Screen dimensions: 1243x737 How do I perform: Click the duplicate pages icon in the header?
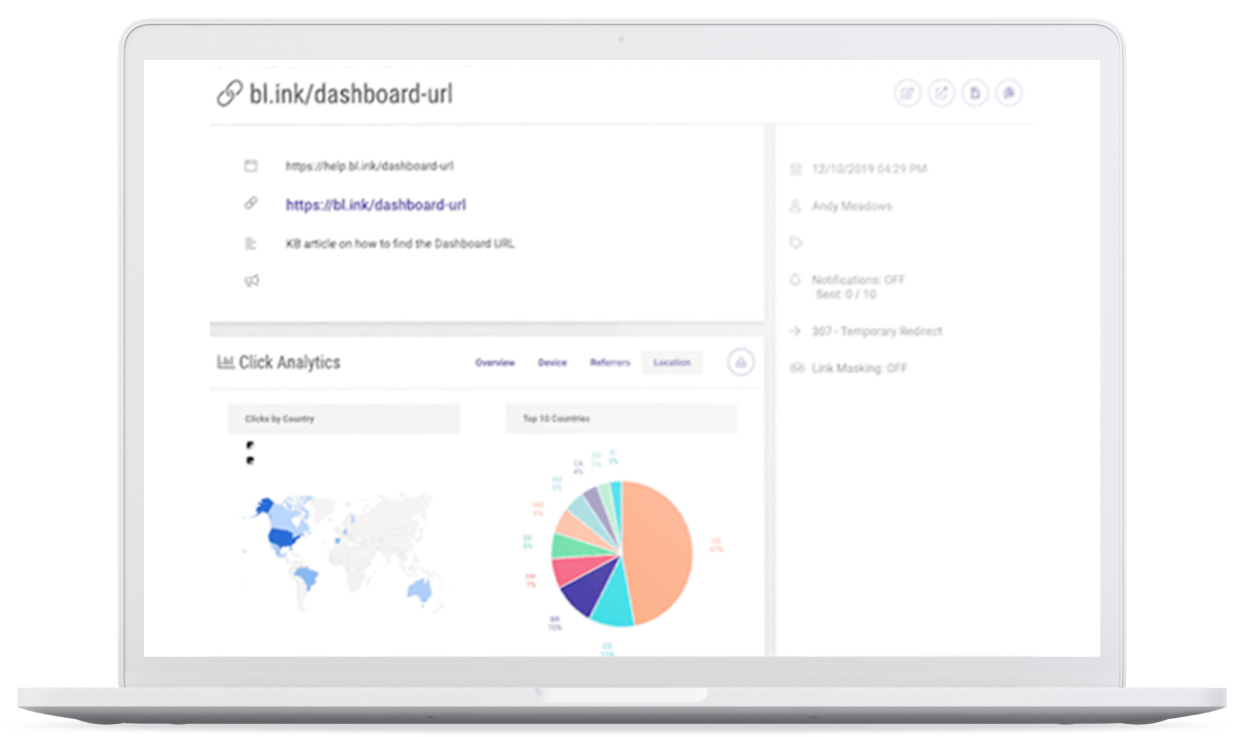click(x=1009, y=93)
